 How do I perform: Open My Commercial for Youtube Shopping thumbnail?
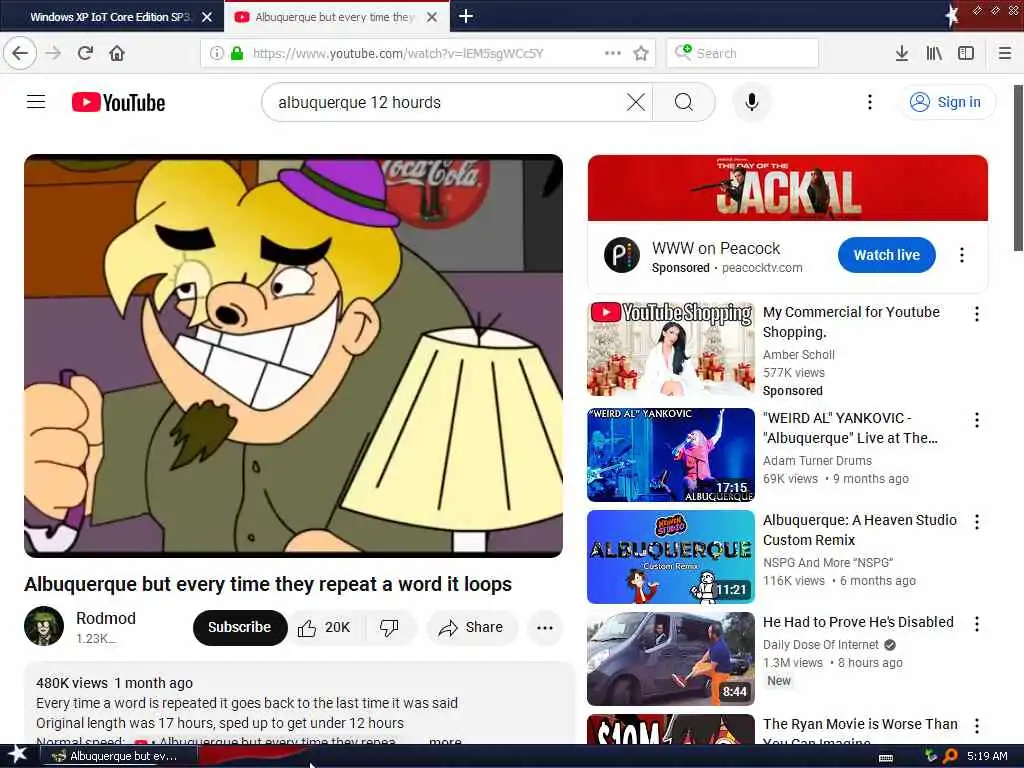click(x=671, y=349)
